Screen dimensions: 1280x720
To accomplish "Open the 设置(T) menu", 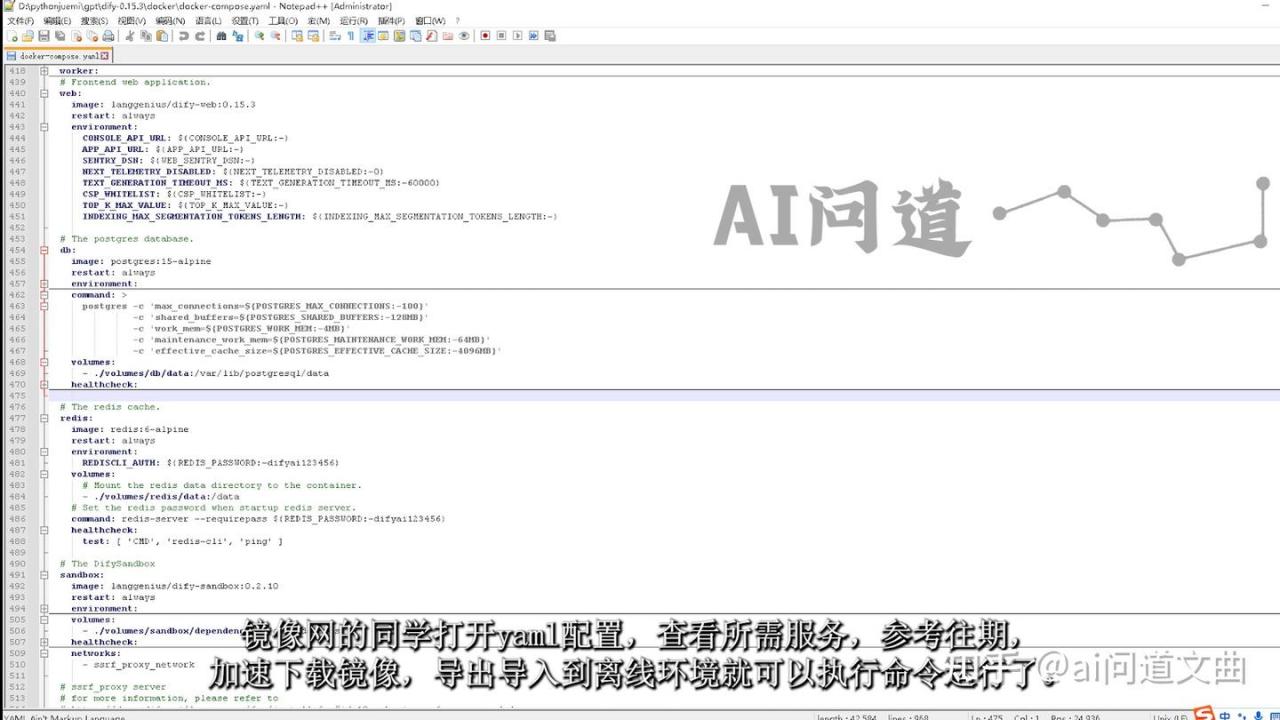I will click(245, 20).
